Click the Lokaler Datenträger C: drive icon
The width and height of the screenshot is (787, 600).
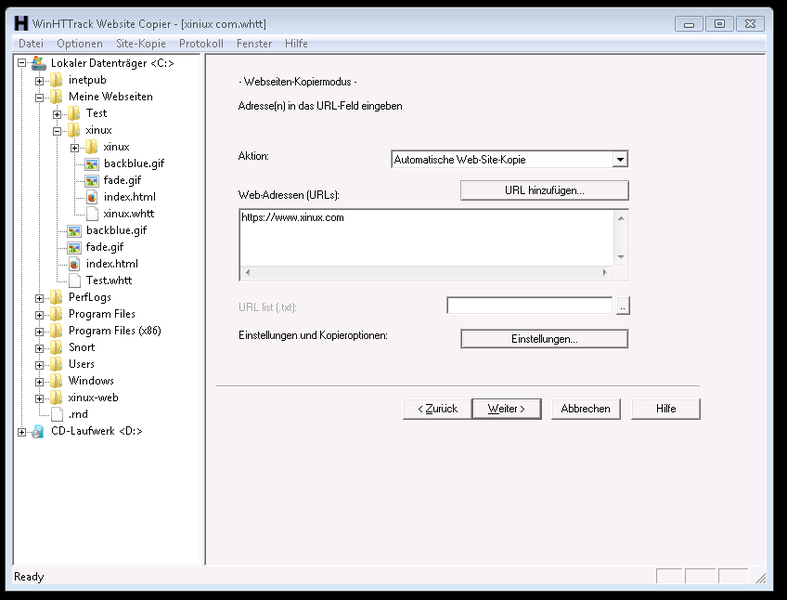click(x=39, y=63)
